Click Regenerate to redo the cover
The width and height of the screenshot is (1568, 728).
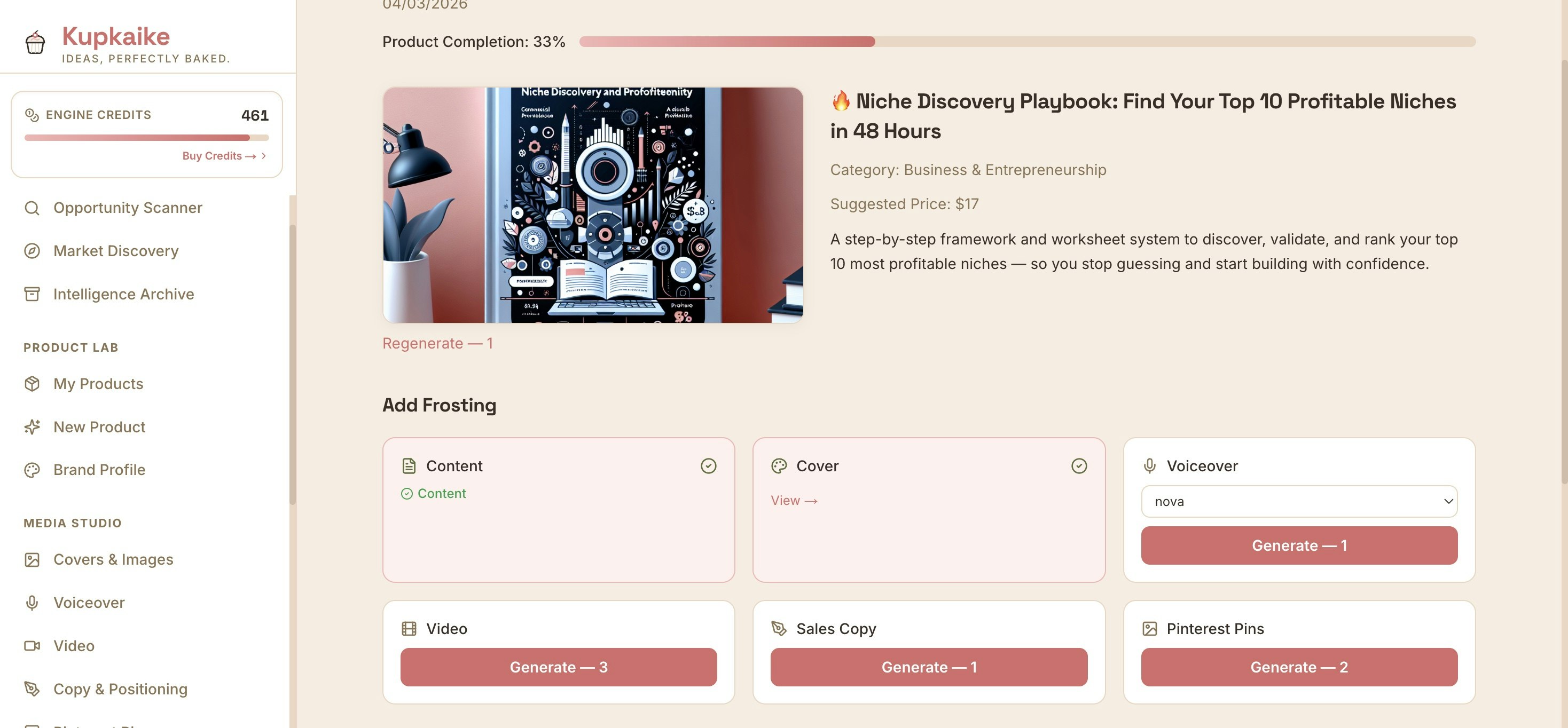click(437, 343)
